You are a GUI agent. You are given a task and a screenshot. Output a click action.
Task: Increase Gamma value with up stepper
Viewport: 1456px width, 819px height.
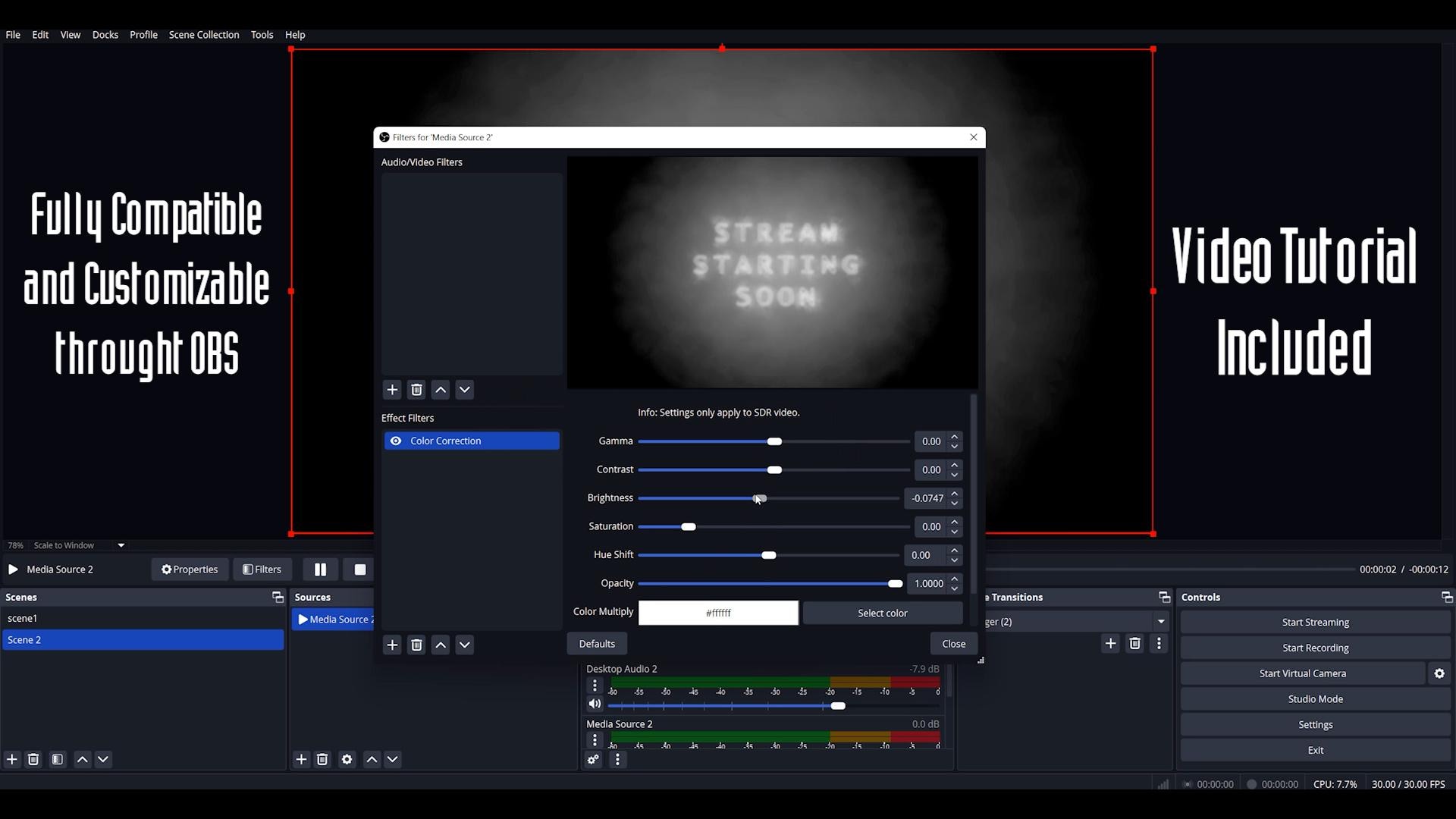click(x=955, y=437)
